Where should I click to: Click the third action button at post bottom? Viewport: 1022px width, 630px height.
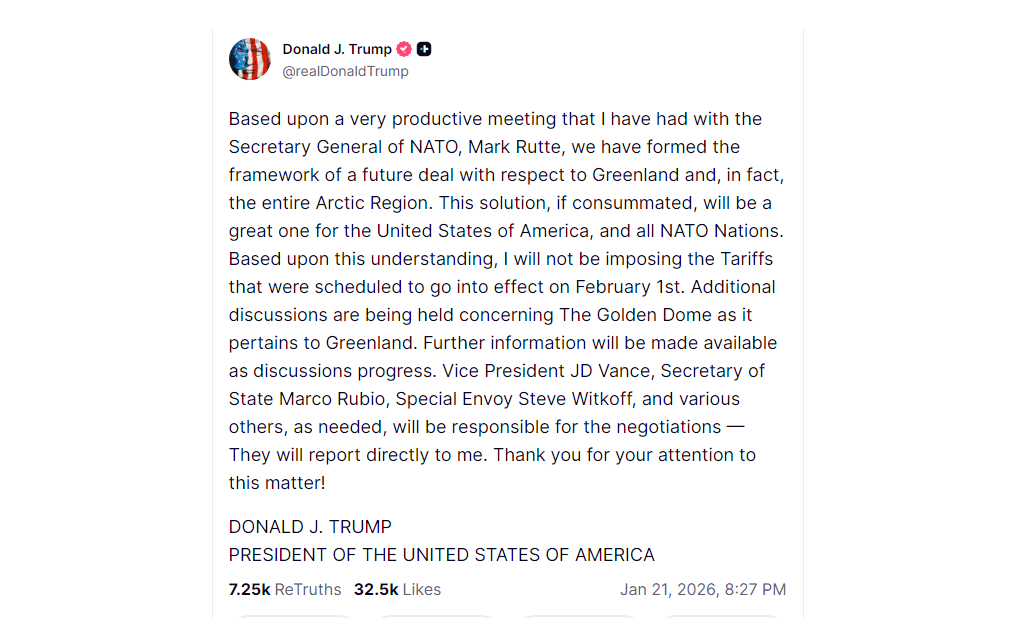[580, 622]
